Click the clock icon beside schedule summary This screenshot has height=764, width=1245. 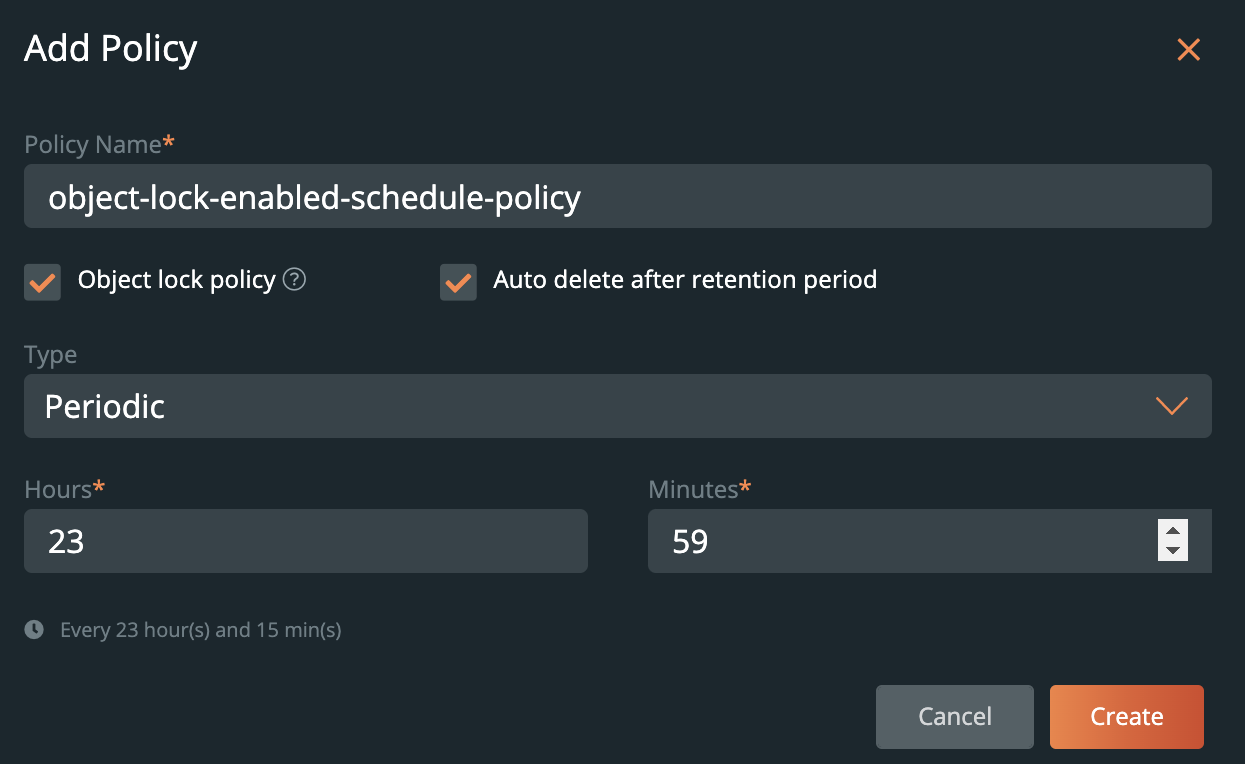click(x=34, y=630)
